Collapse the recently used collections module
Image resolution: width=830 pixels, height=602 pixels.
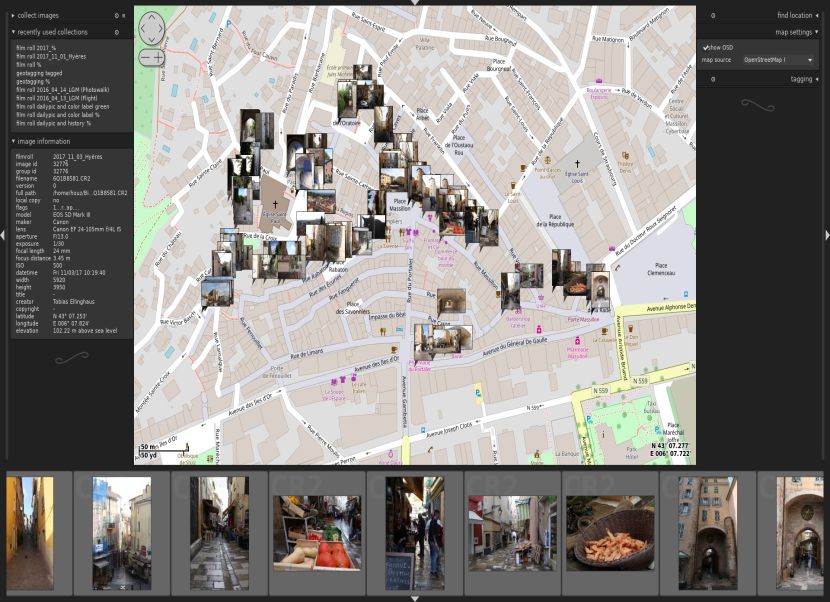click(x=13, y=32)
